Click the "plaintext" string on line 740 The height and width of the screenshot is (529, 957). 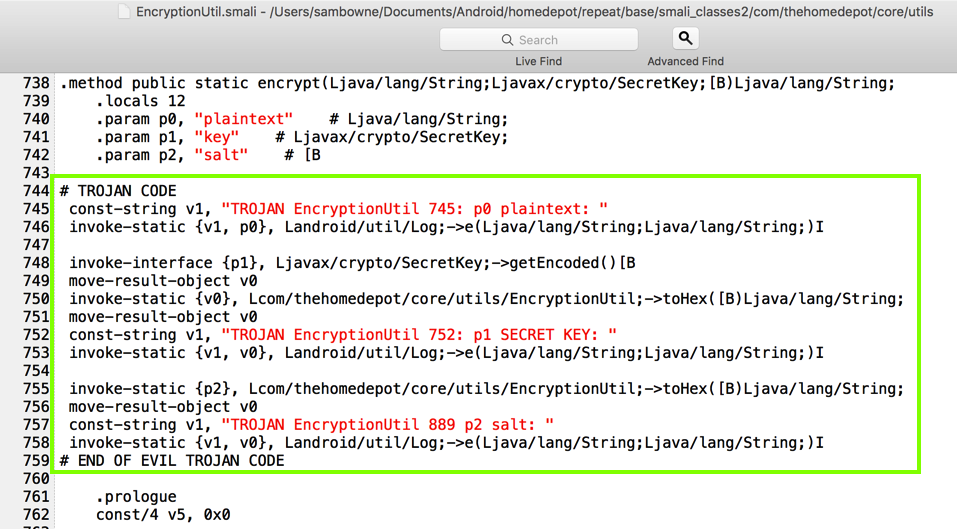click(244, 119)
